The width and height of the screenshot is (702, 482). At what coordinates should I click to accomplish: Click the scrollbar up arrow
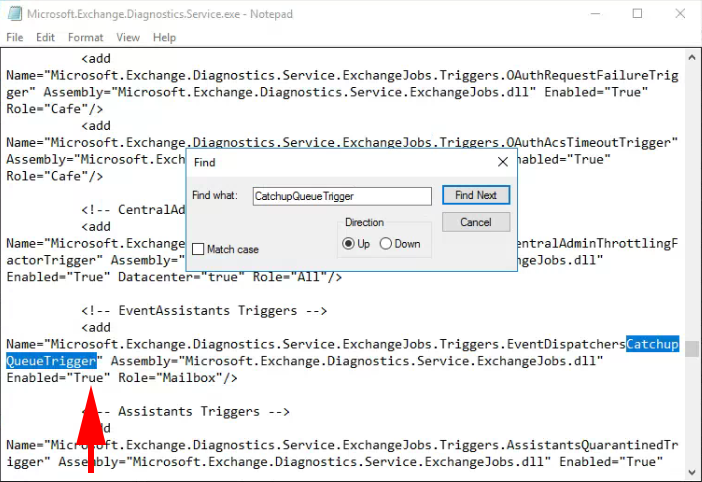click(692, 57)
